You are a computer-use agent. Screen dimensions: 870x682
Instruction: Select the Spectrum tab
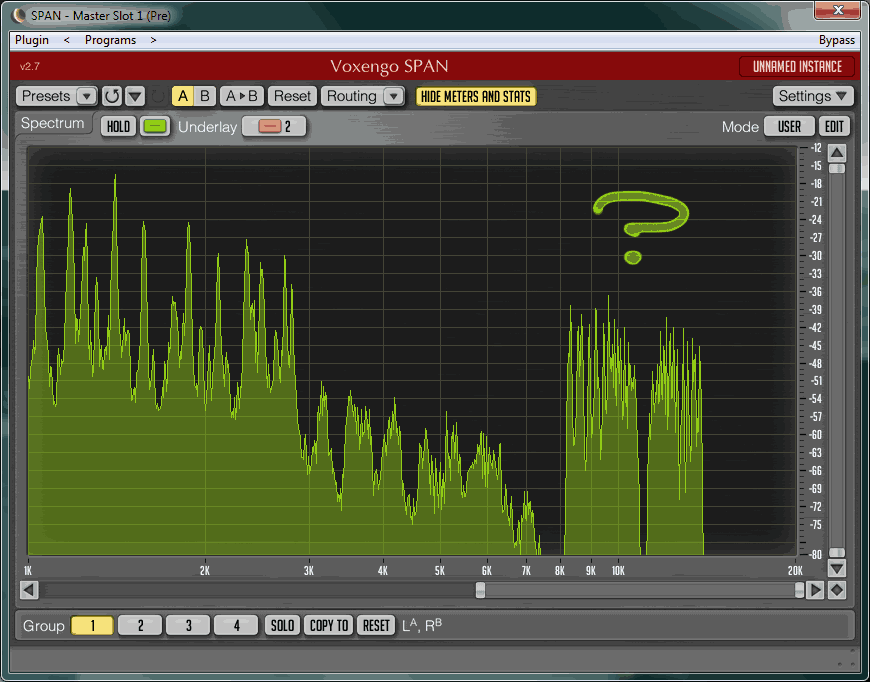52,123
